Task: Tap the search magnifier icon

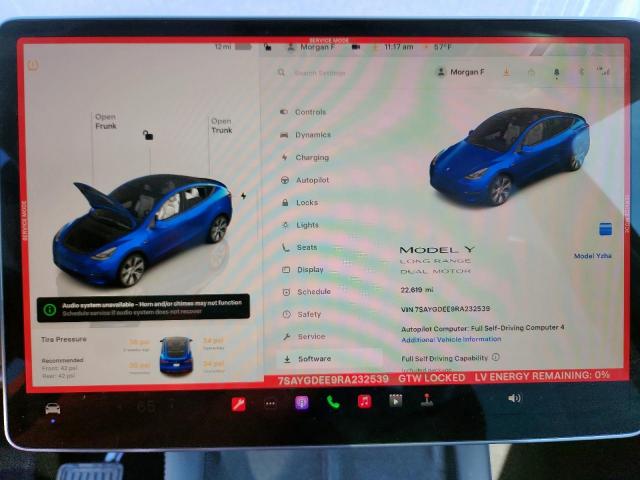Action: (281, 73)
